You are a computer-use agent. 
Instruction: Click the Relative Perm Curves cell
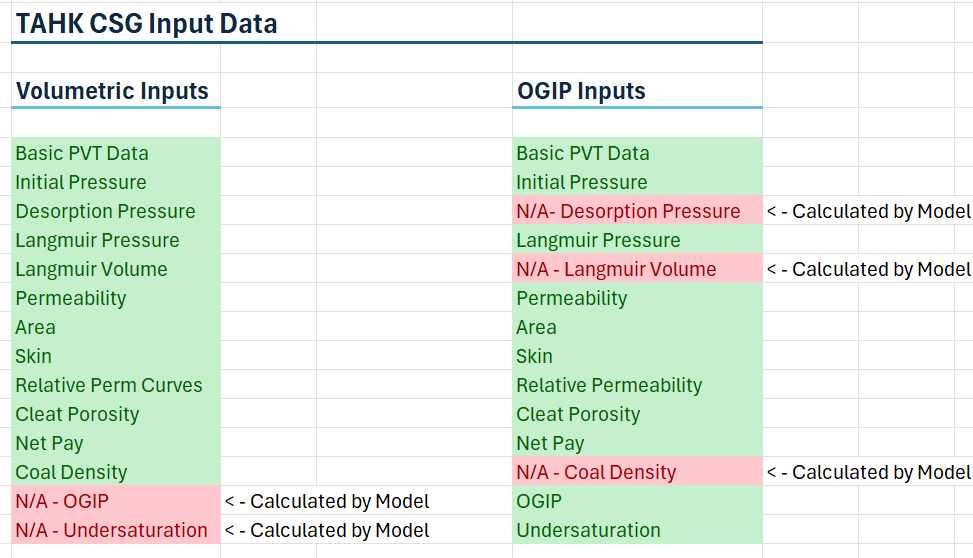tap(108, 385)
